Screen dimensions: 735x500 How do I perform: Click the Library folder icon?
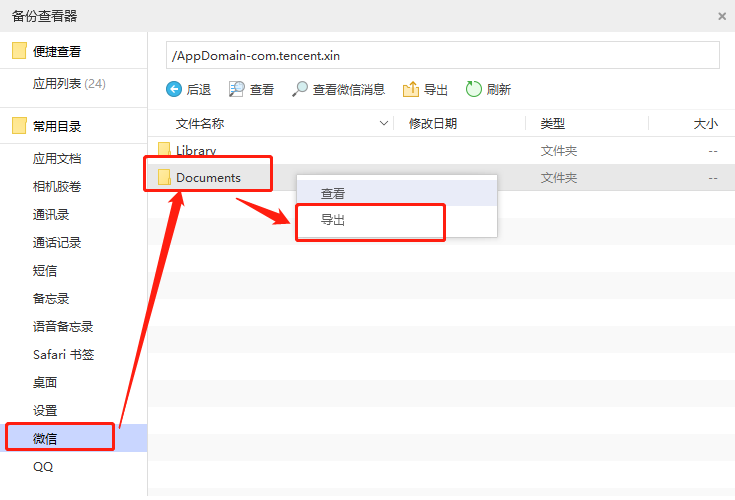pos(164,150)
